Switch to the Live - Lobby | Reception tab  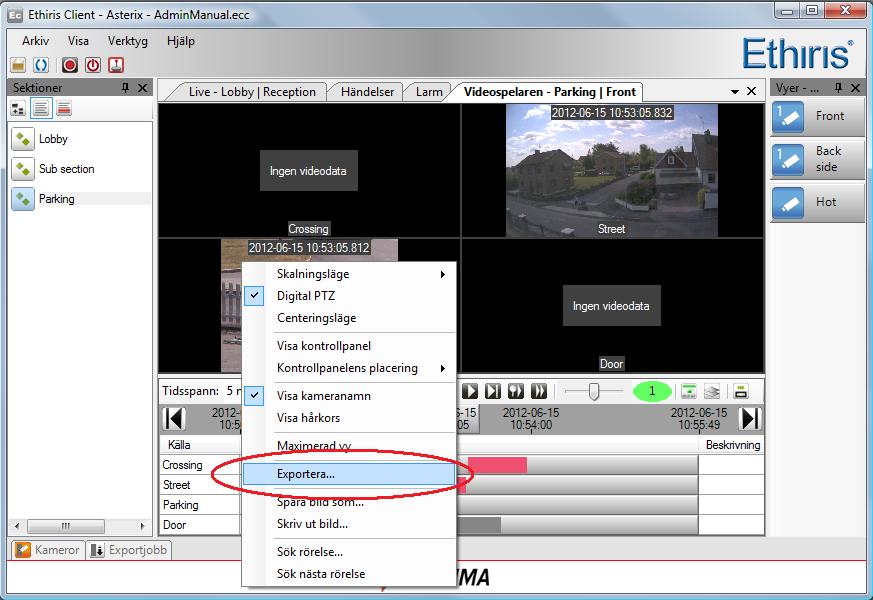tap(252, 92)
